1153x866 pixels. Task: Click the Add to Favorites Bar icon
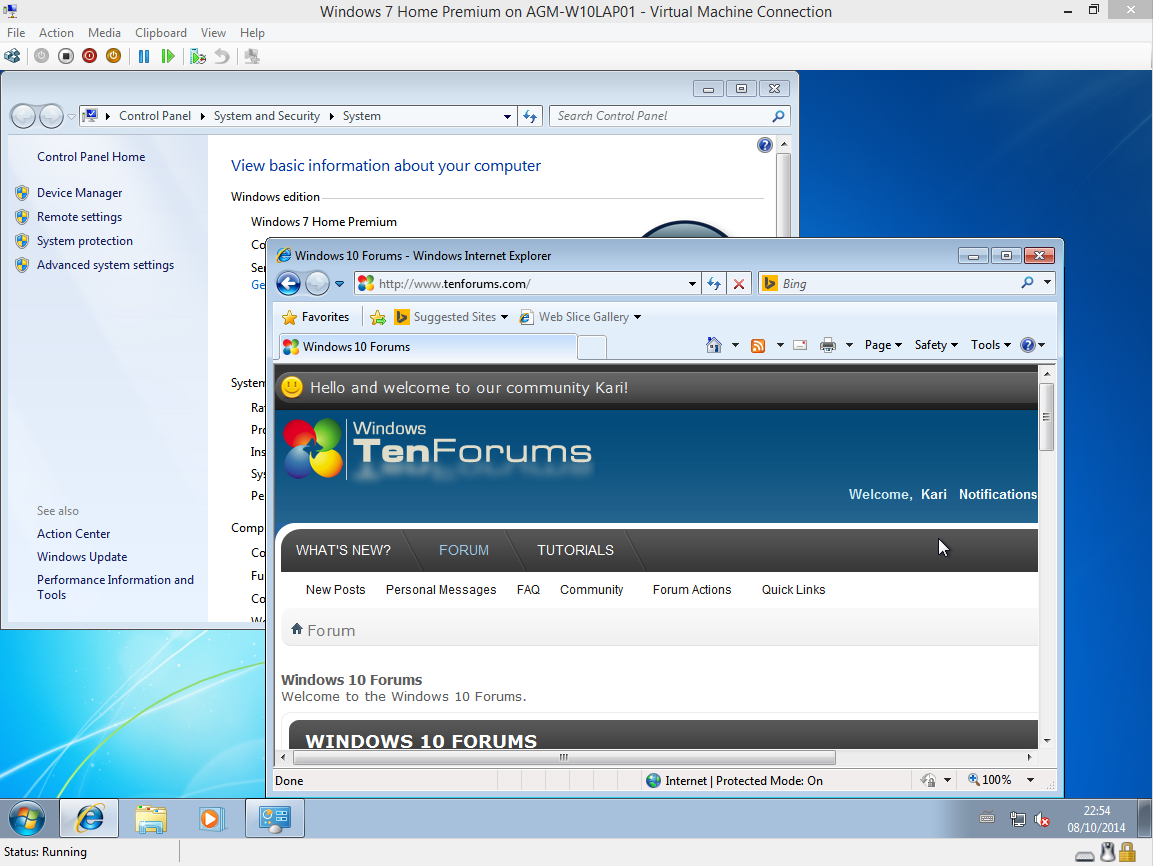click(378, 317)
